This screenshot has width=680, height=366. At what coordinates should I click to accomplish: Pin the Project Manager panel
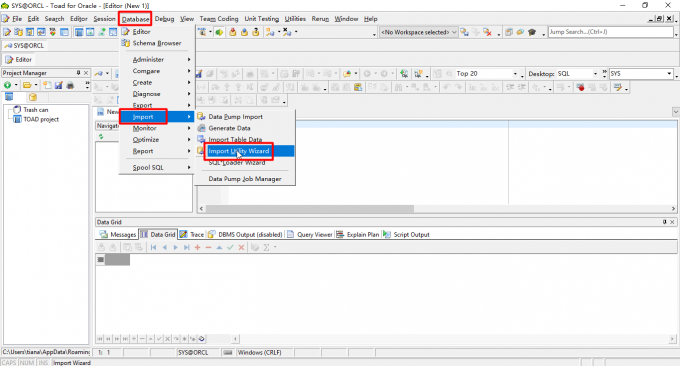pos(78,73)
